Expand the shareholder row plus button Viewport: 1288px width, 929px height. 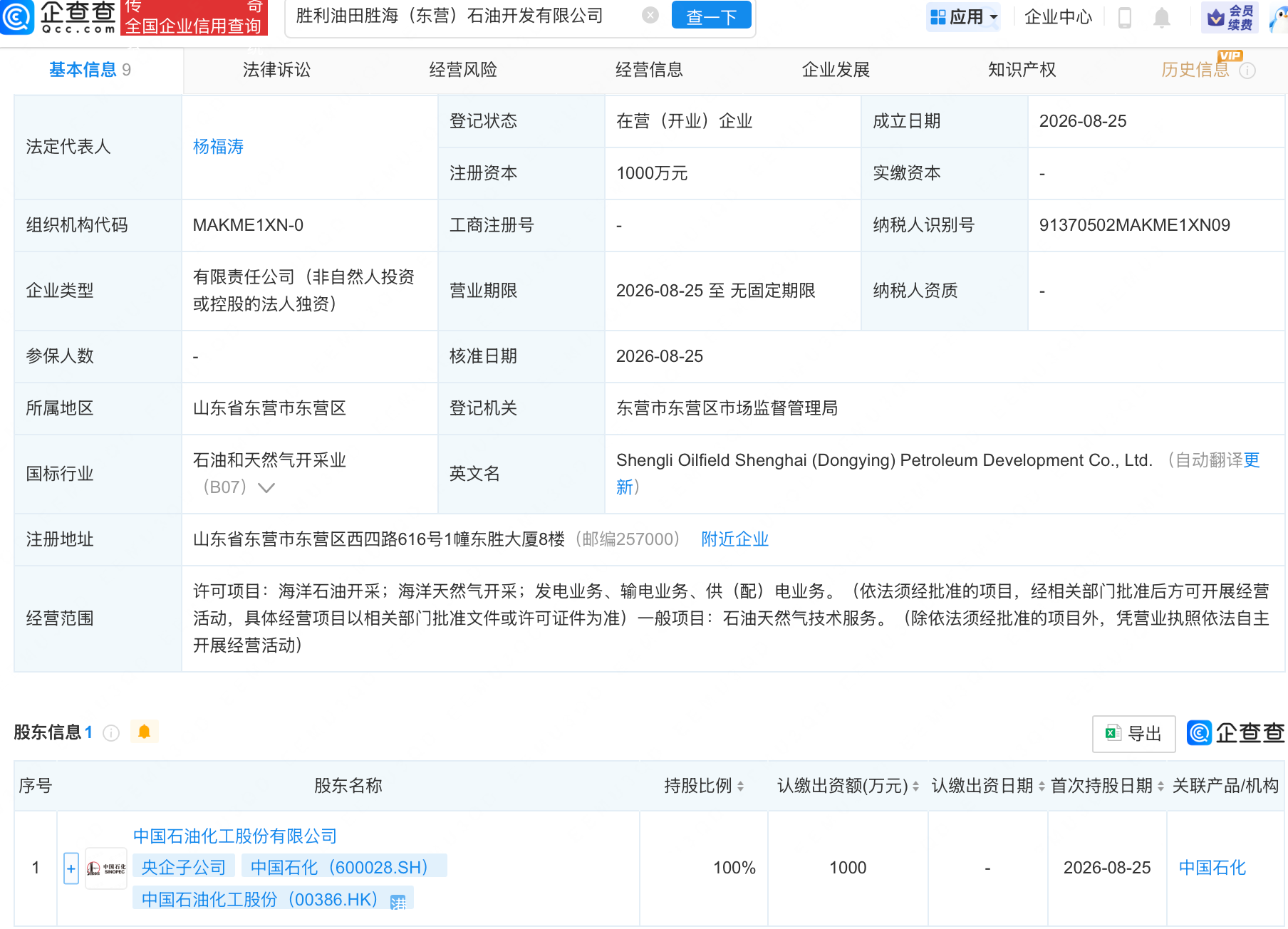(71, 868)
